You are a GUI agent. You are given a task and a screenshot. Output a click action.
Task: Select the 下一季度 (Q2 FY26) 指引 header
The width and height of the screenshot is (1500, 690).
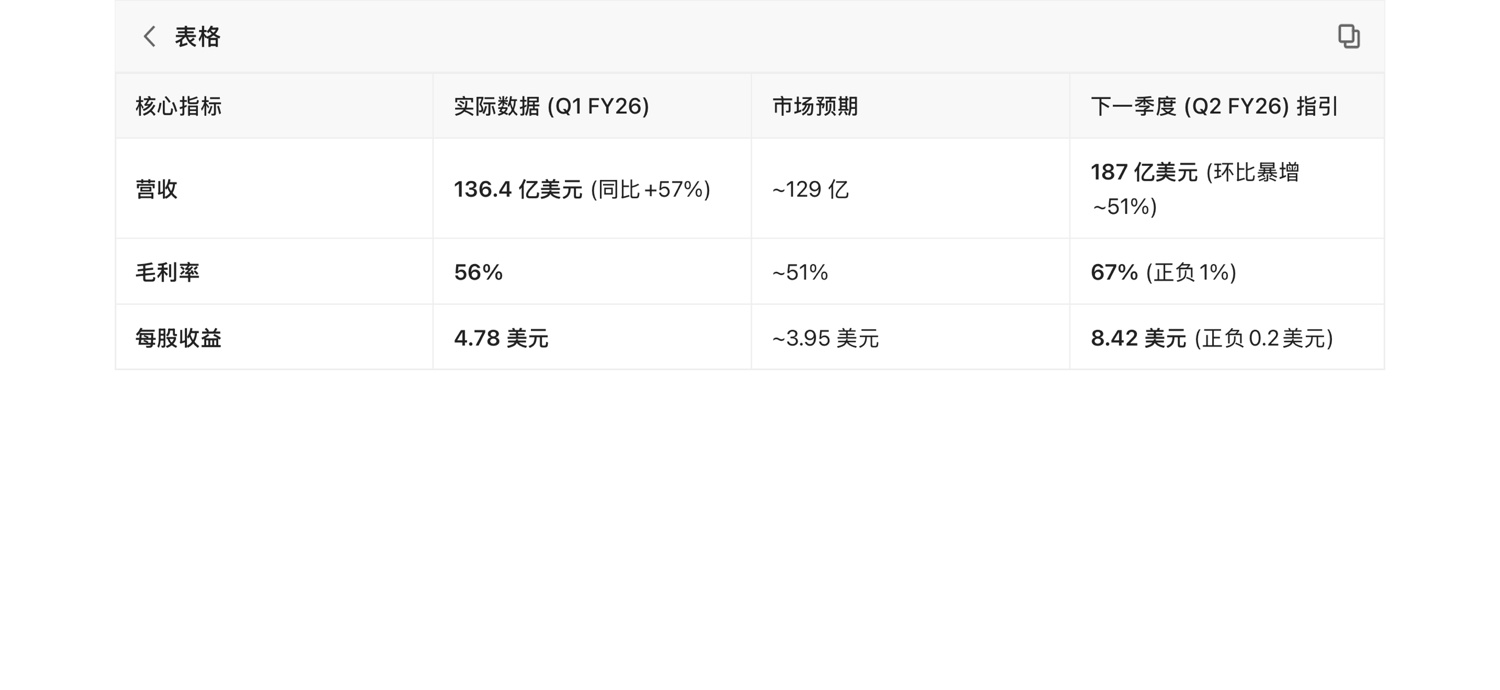point(1214,106)
